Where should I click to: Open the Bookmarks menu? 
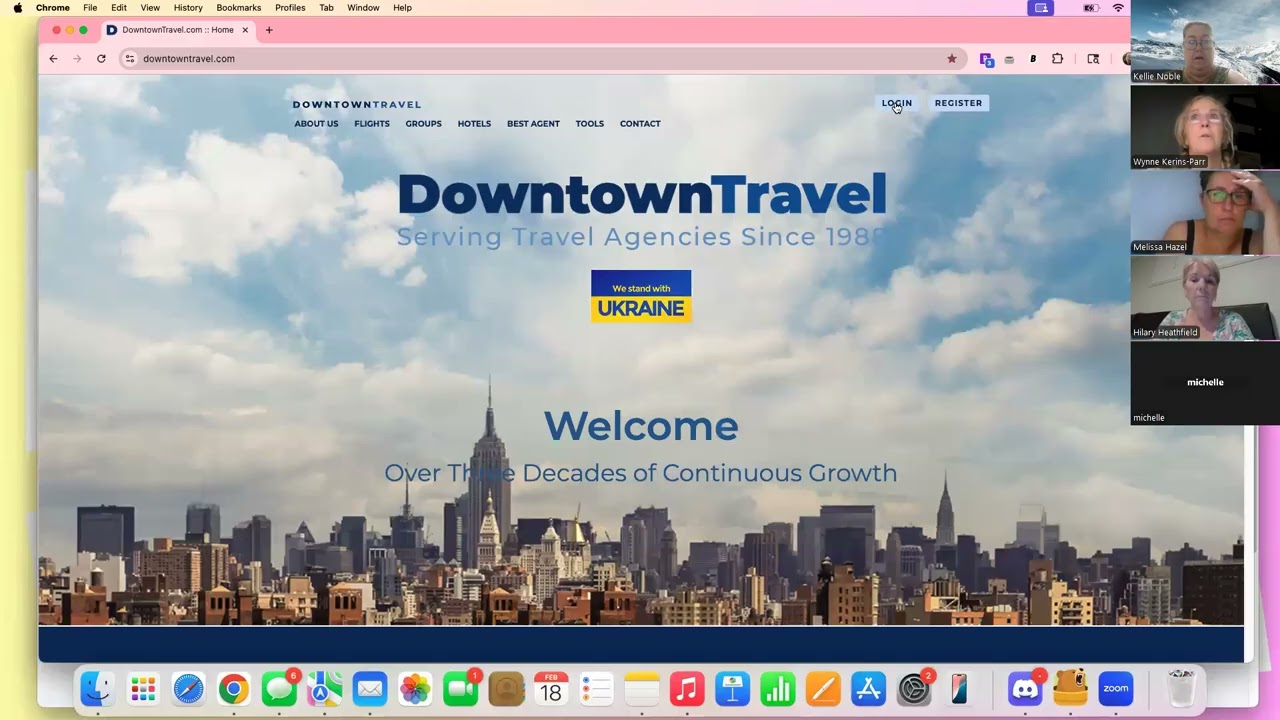pyautogui.click(x=239, y=7)
